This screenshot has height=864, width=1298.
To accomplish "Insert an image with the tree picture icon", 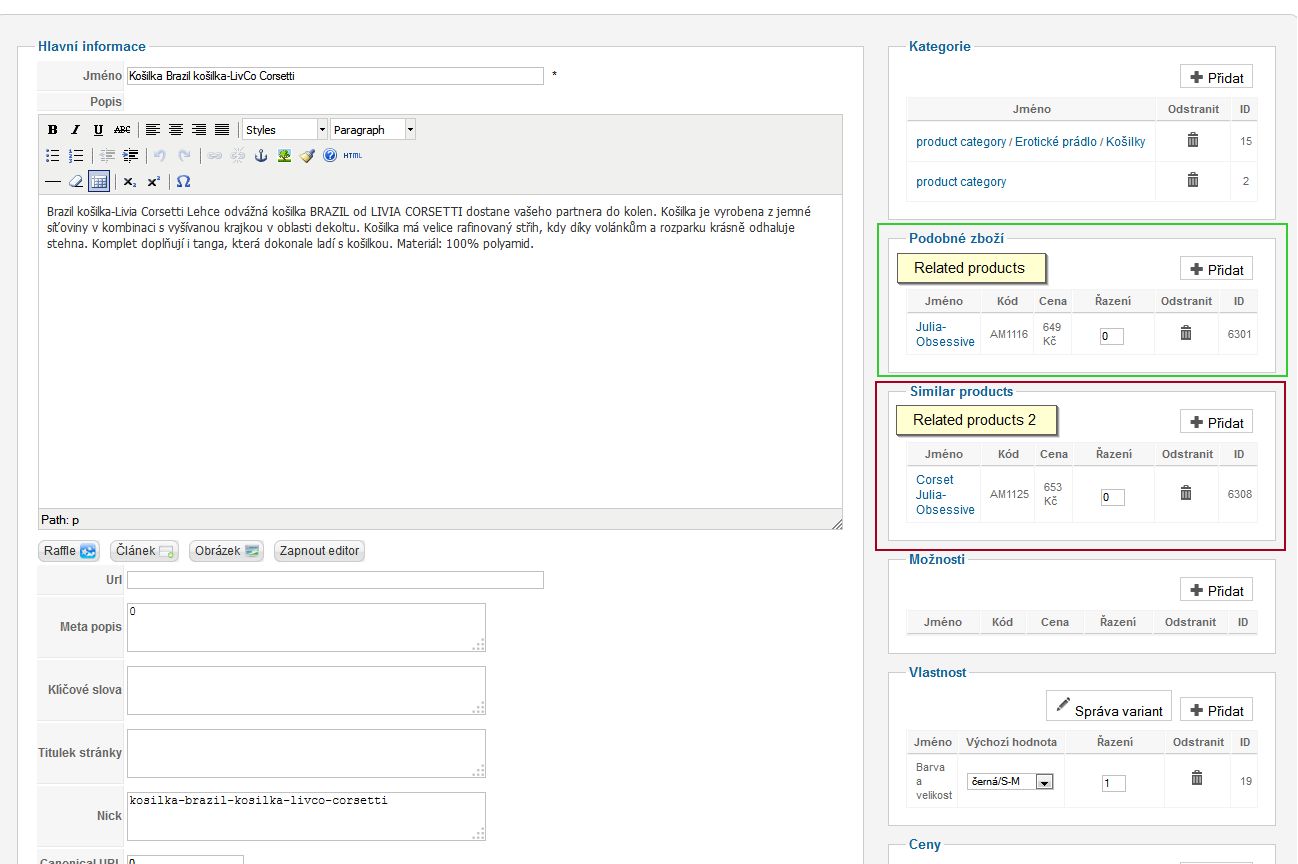I will pyautogui.click(x=284, y=156).
